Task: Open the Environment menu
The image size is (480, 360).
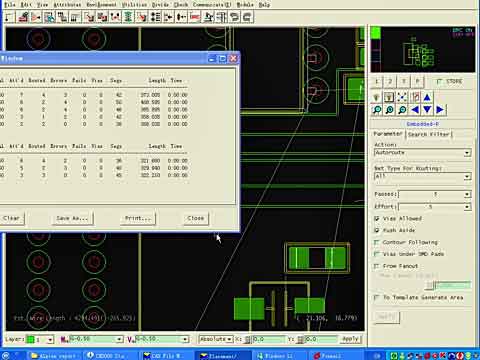Action: [x=101, y=5]
